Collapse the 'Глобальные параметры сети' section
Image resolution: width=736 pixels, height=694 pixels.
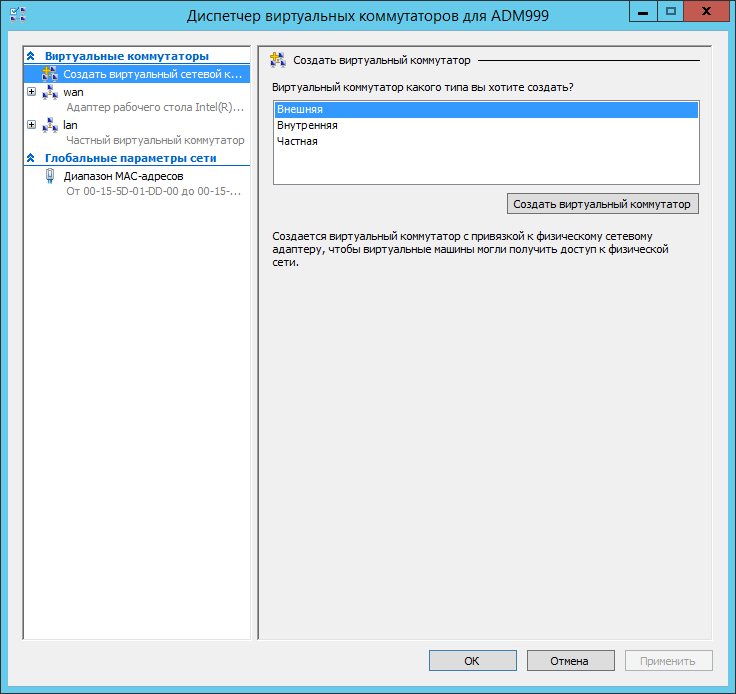[x=31, y=158]
